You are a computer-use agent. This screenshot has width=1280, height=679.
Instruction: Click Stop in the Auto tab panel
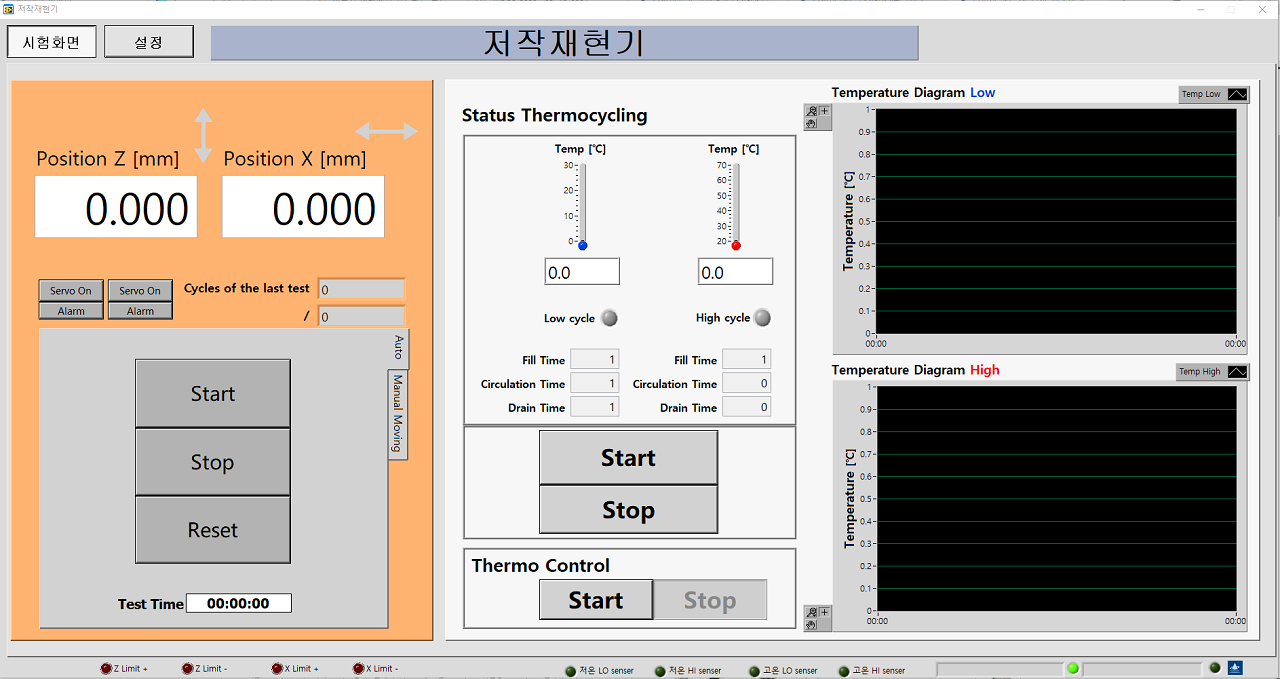[213, 462]
